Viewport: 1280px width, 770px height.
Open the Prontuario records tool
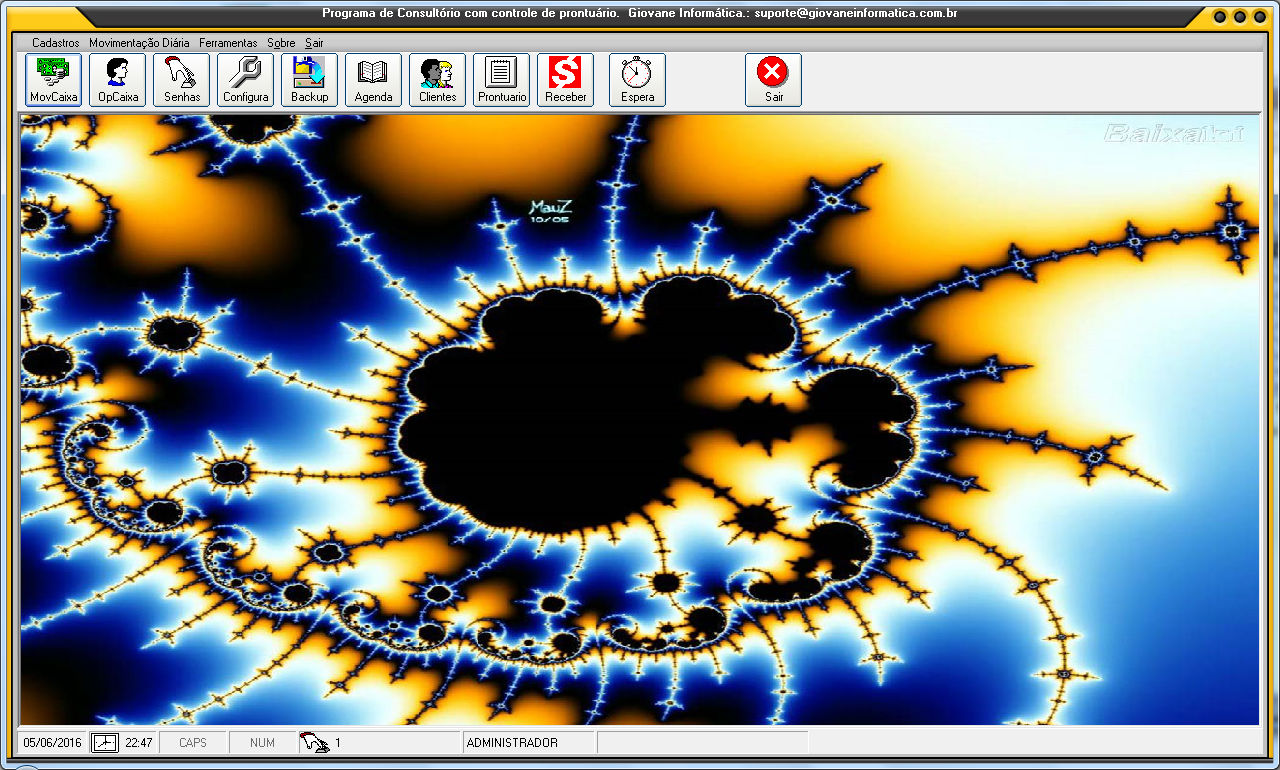coord(502,80)
